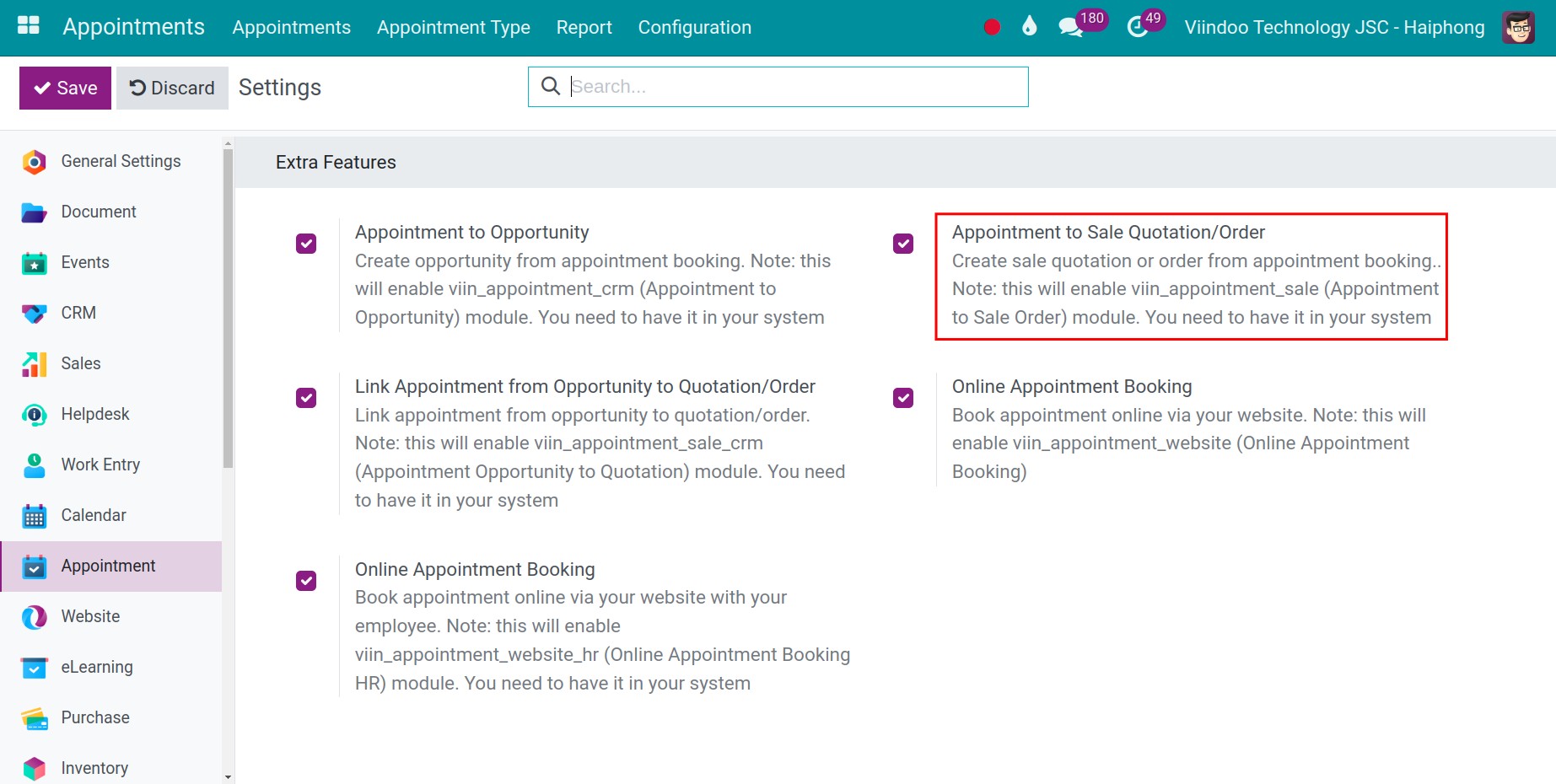The height and width of the screenshot is (784, 1556).
Task: Open the apps grid menu icon
Action: (x=29, y=25)
